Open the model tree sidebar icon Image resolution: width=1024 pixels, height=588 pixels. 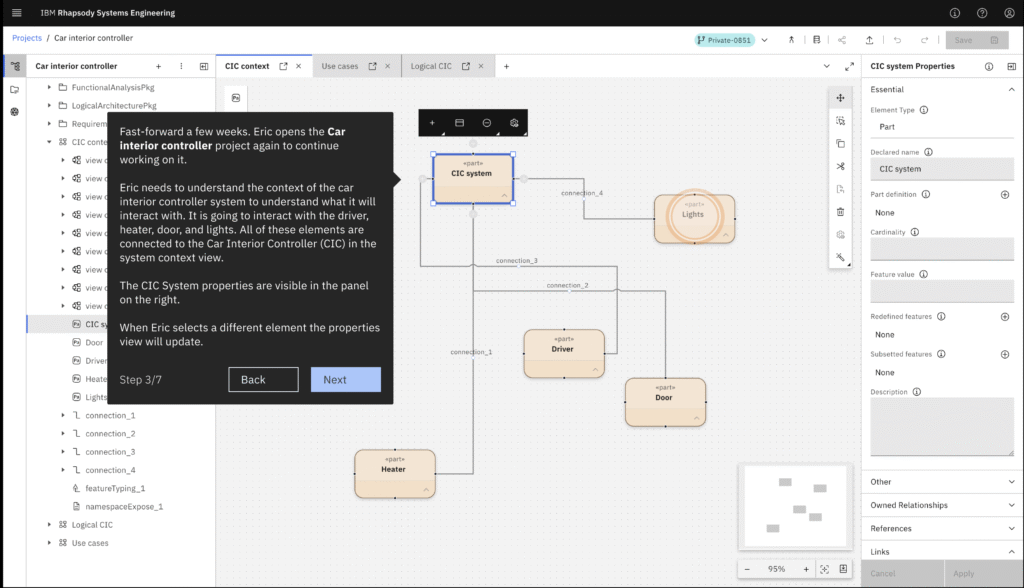[15, 66]
